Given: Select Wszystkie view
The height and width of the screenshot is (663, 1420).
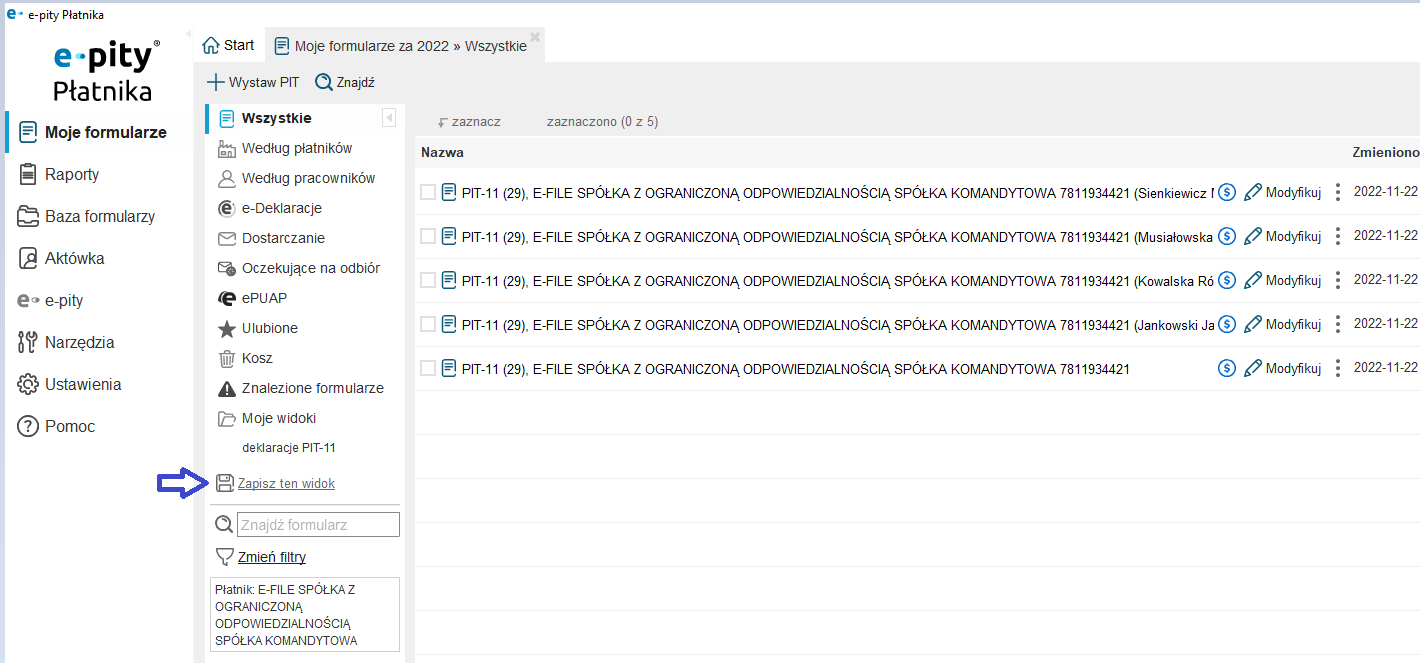Looking at the screenshot, I should coord(264,118).
